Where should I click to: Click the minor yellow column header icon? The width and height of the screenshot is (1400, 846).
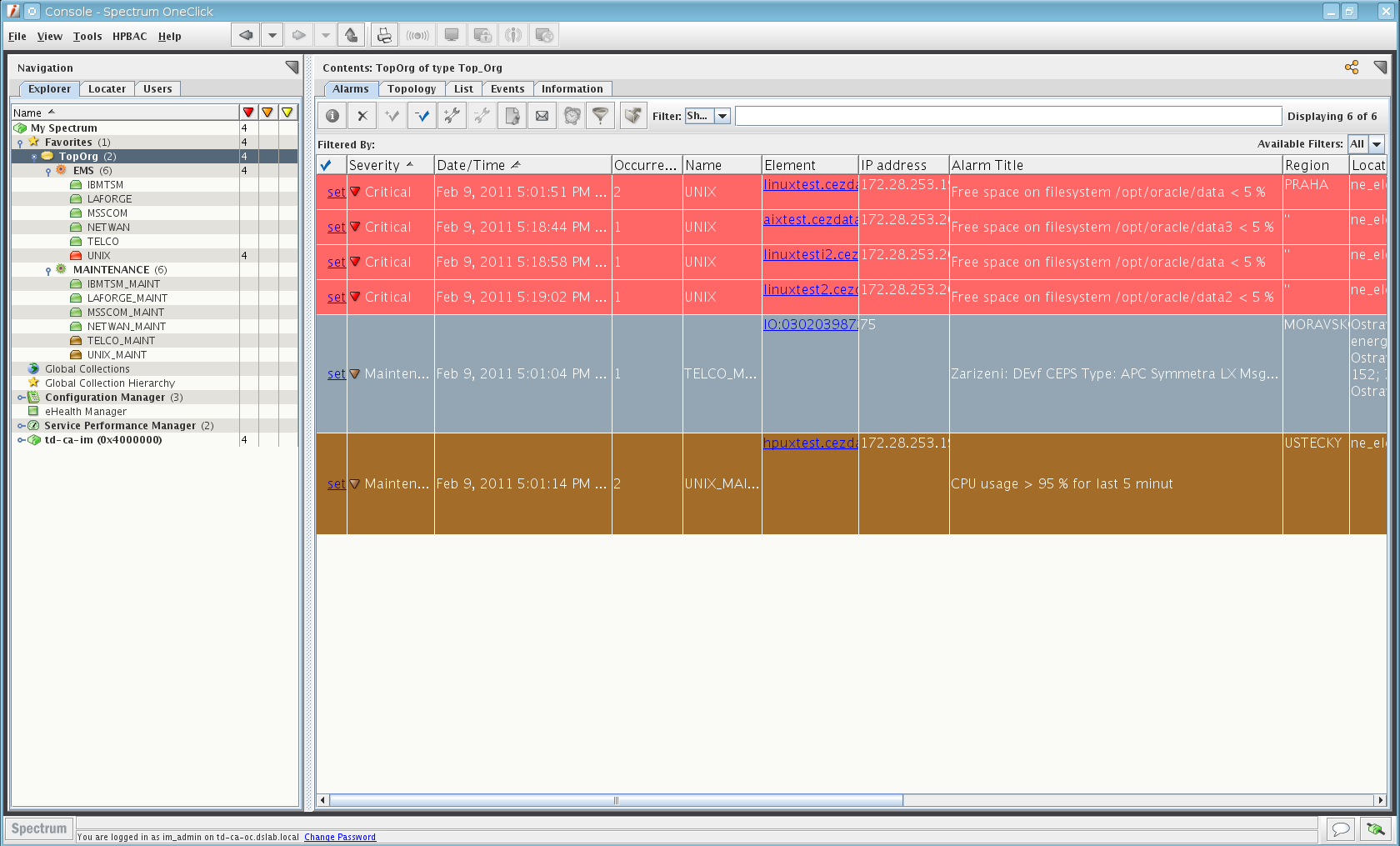click(287, 113)
